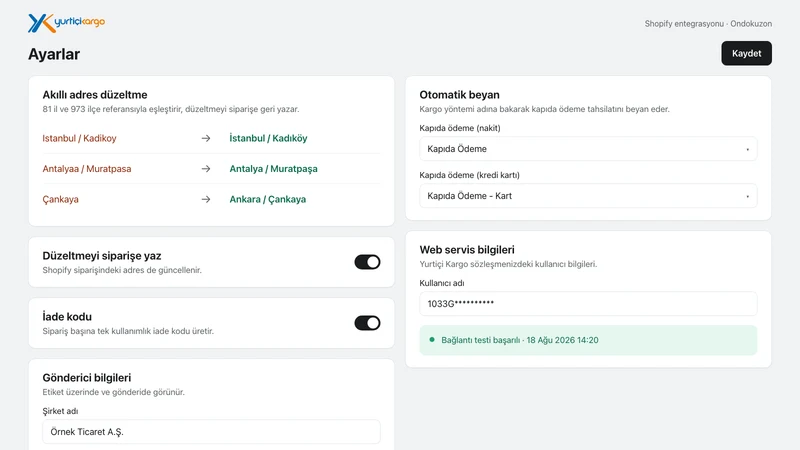The image size is (800, 450).
Task: Click the 'Düzeltmeyi siparişe yaz' card title
Action: 102,256
